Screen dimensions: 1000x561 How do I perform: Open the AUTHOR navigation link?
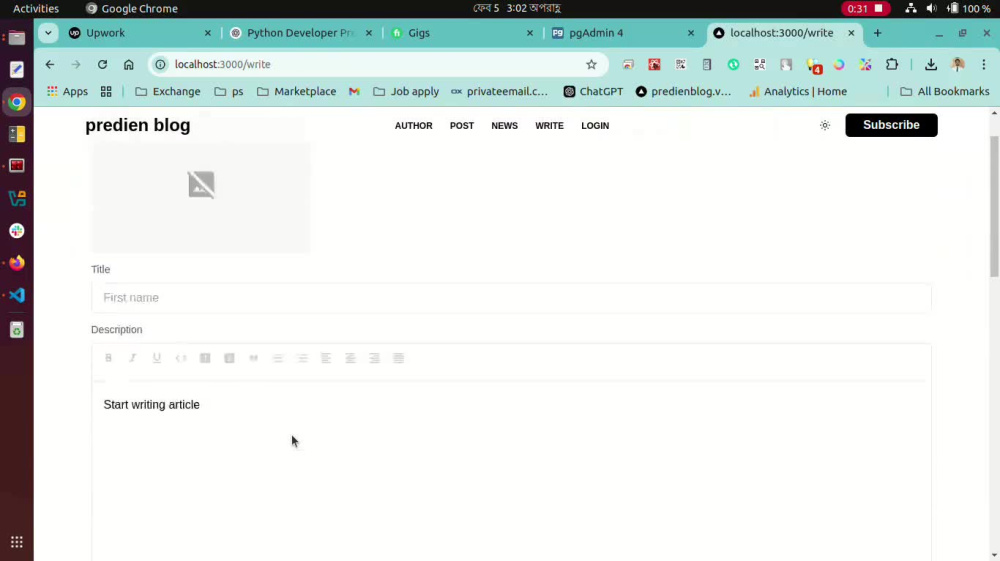tap(413, 126)
